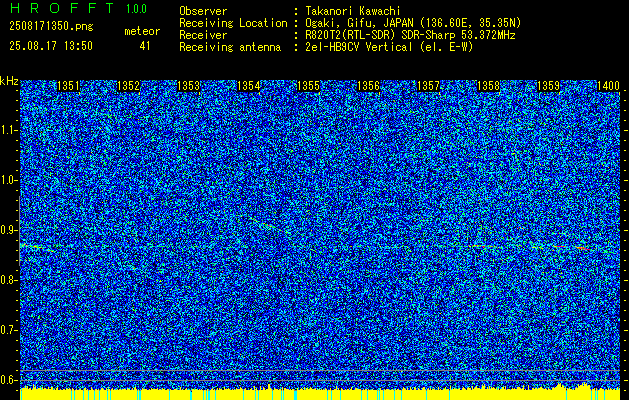Click the 1356 time marker
The width and height of the screenshot is (629, 400).
368,86
